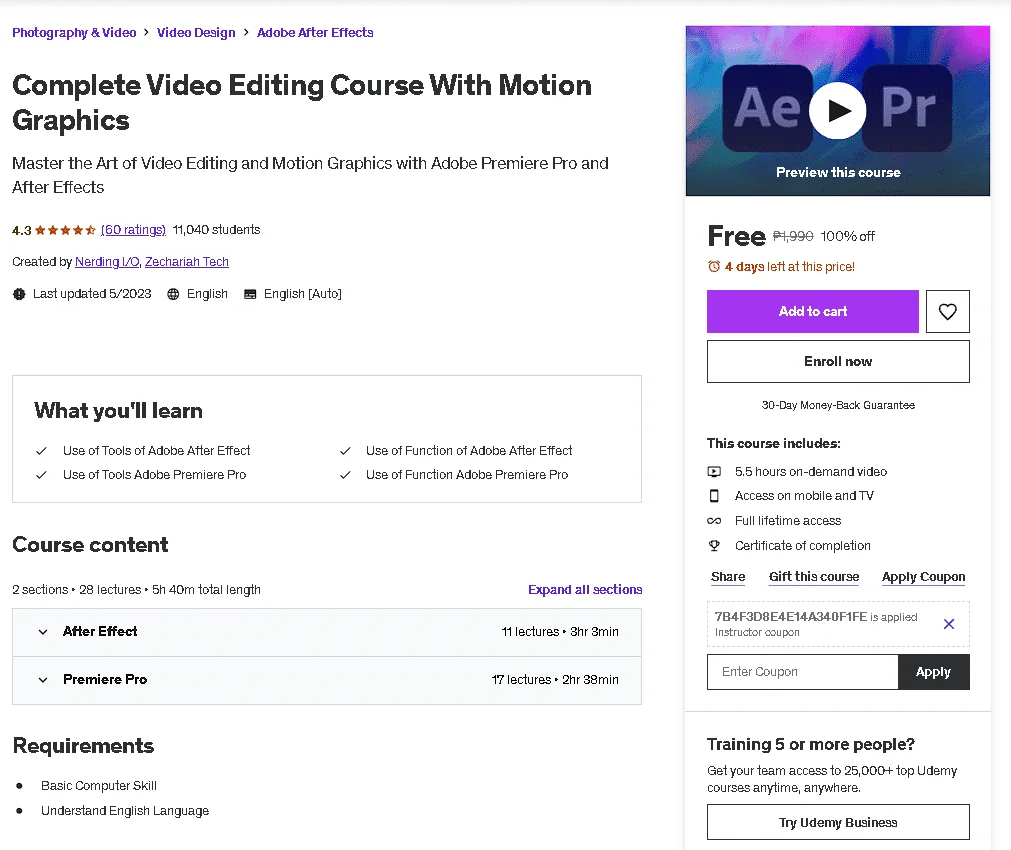Click Try Udemy Business button

[838, 822]
